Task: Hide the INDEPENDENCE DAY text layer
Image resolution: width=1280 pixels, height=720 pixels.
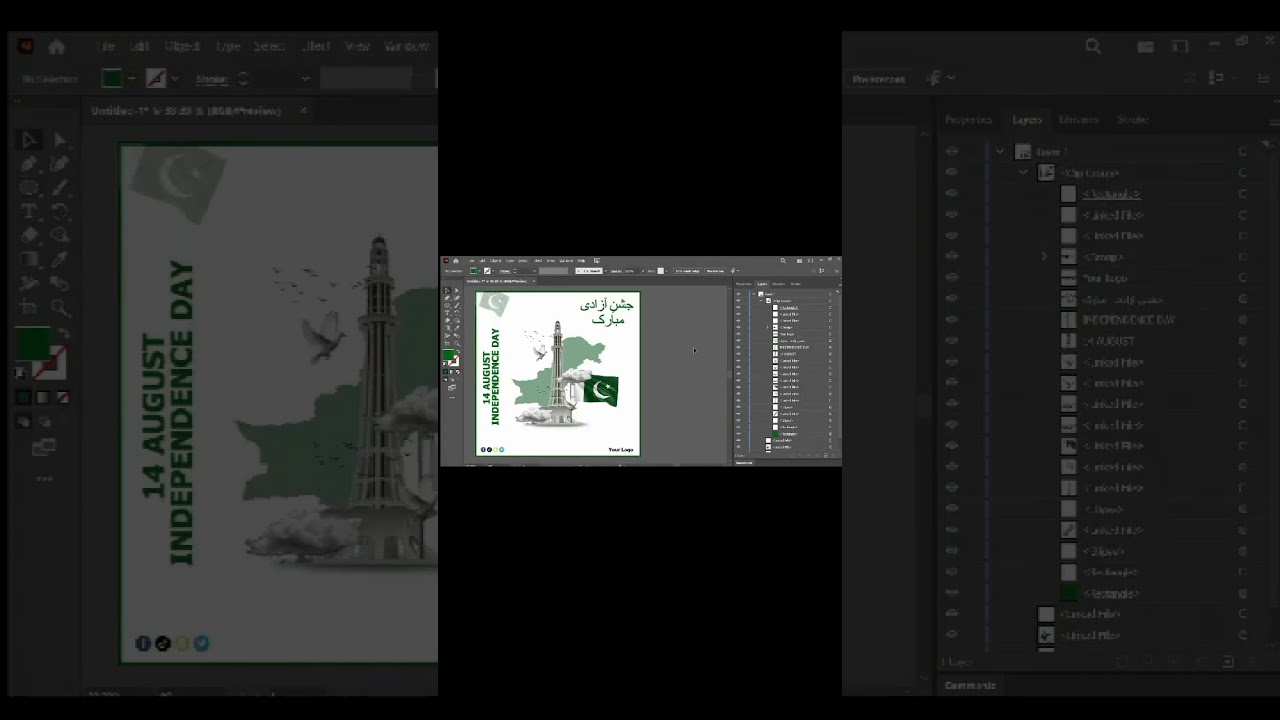Action: tap(951, 320)
